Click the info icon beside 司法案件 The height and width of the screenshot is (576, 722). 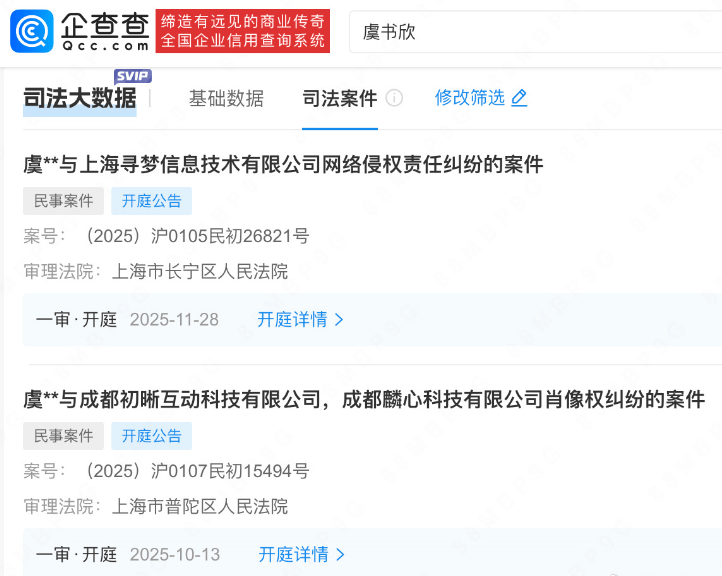tap(394, 98)
